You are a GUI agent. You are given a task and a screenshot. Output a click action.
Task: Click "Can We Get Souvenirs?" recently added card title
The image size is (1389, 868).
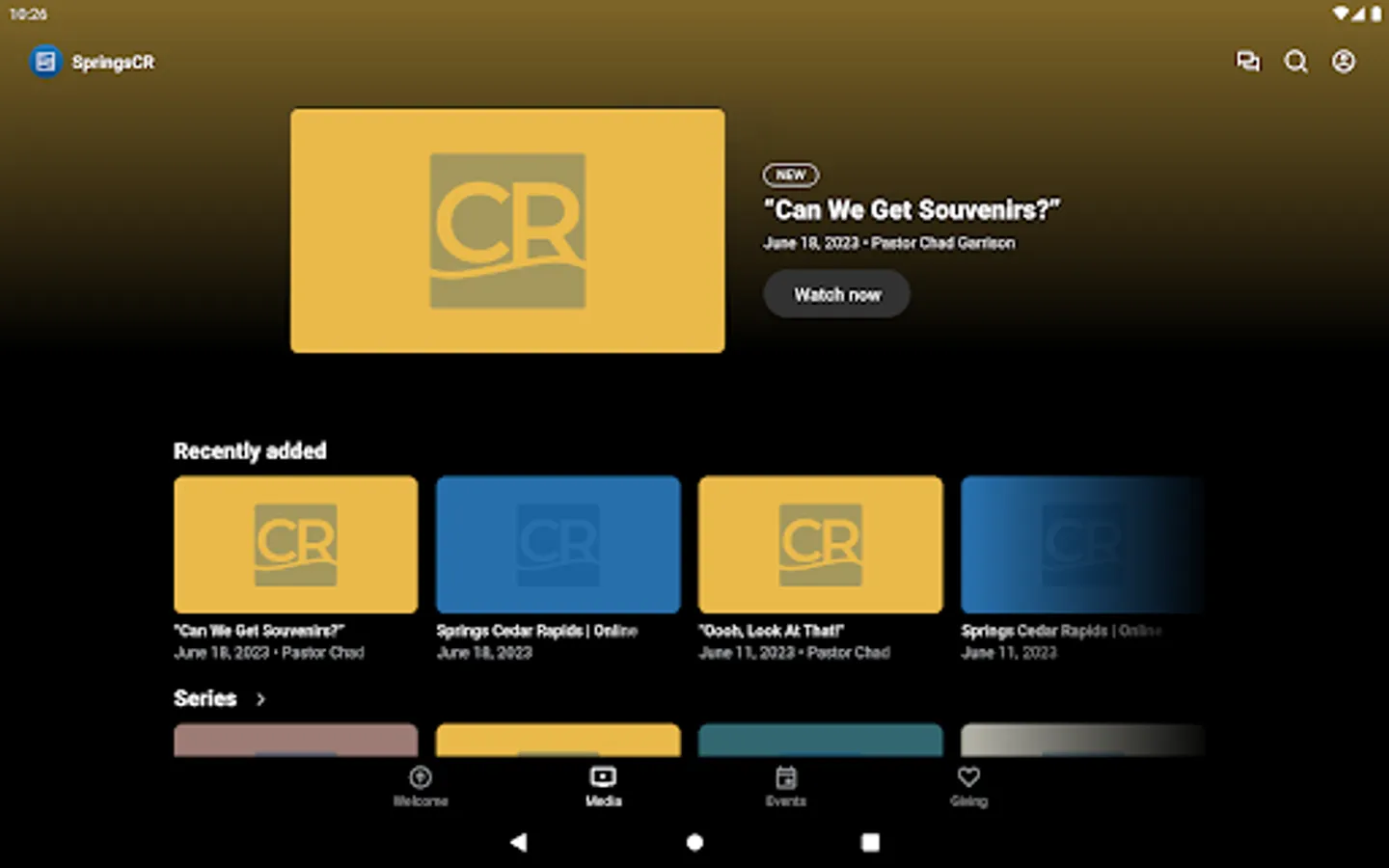259,631
